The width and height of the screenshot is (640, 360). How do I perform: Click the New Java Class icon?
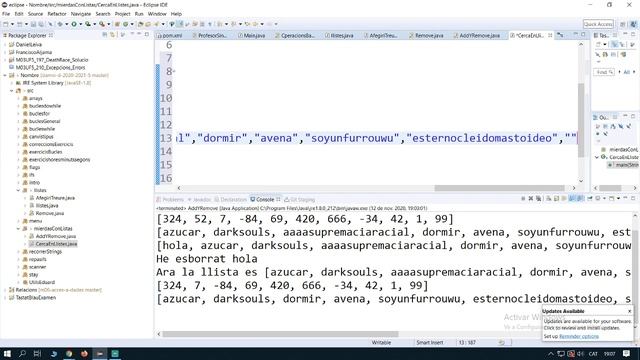[x=125, y=24]
